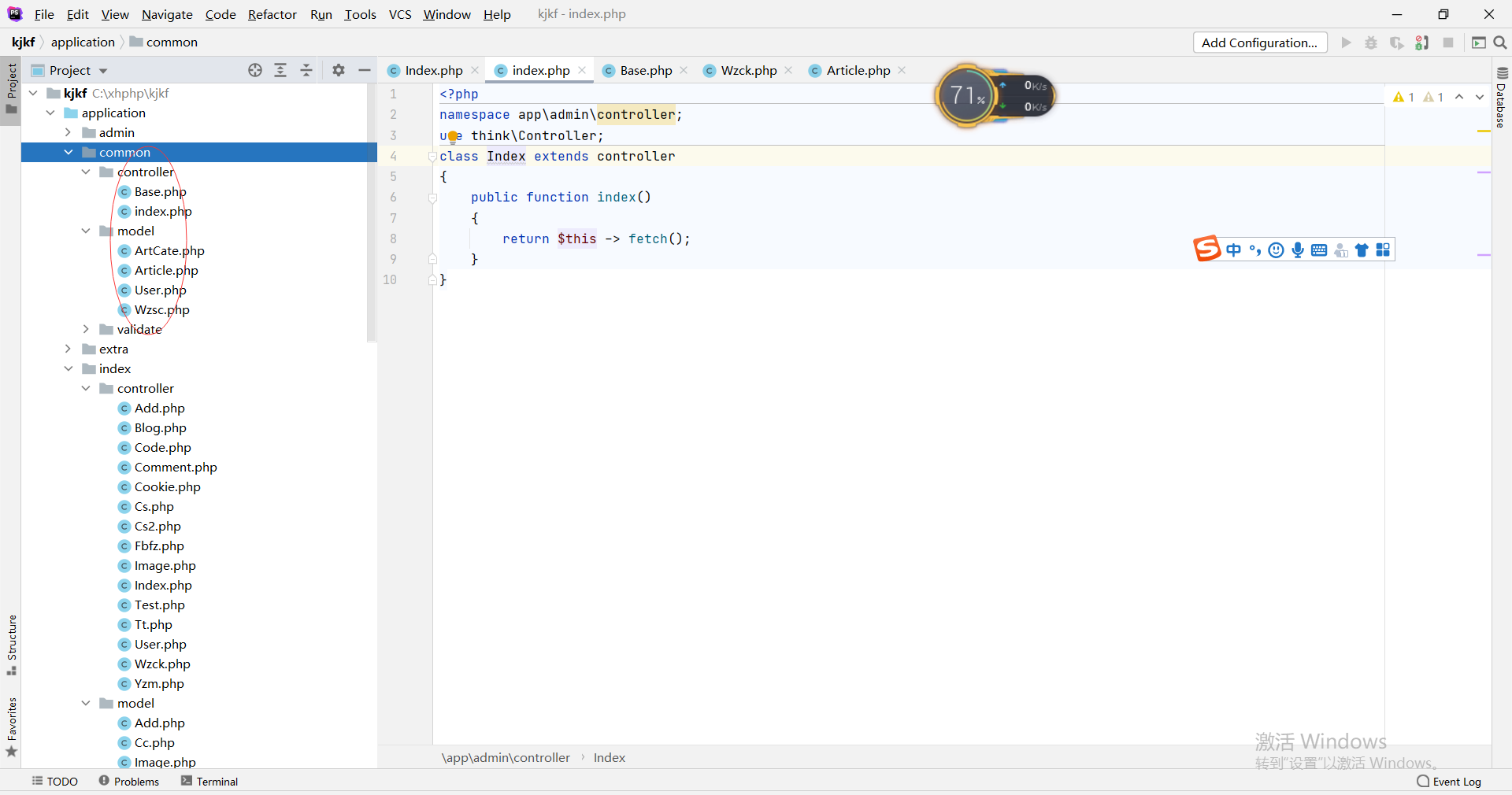Open the Project view dropdown arrow
Image resolution: width=1512 pixels, height=795 pixels.
(103, 71)
